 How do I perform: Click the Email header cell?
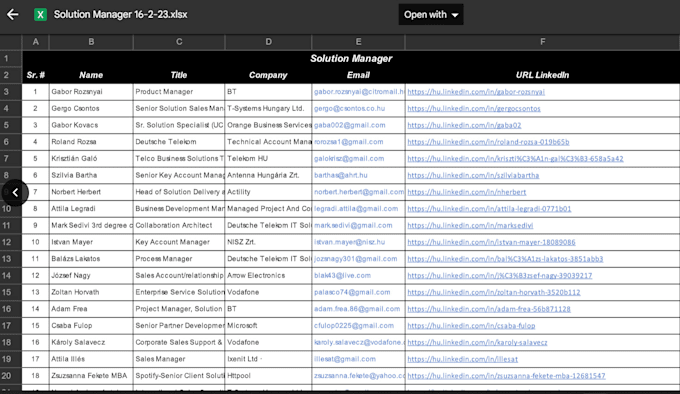point(358,75)
